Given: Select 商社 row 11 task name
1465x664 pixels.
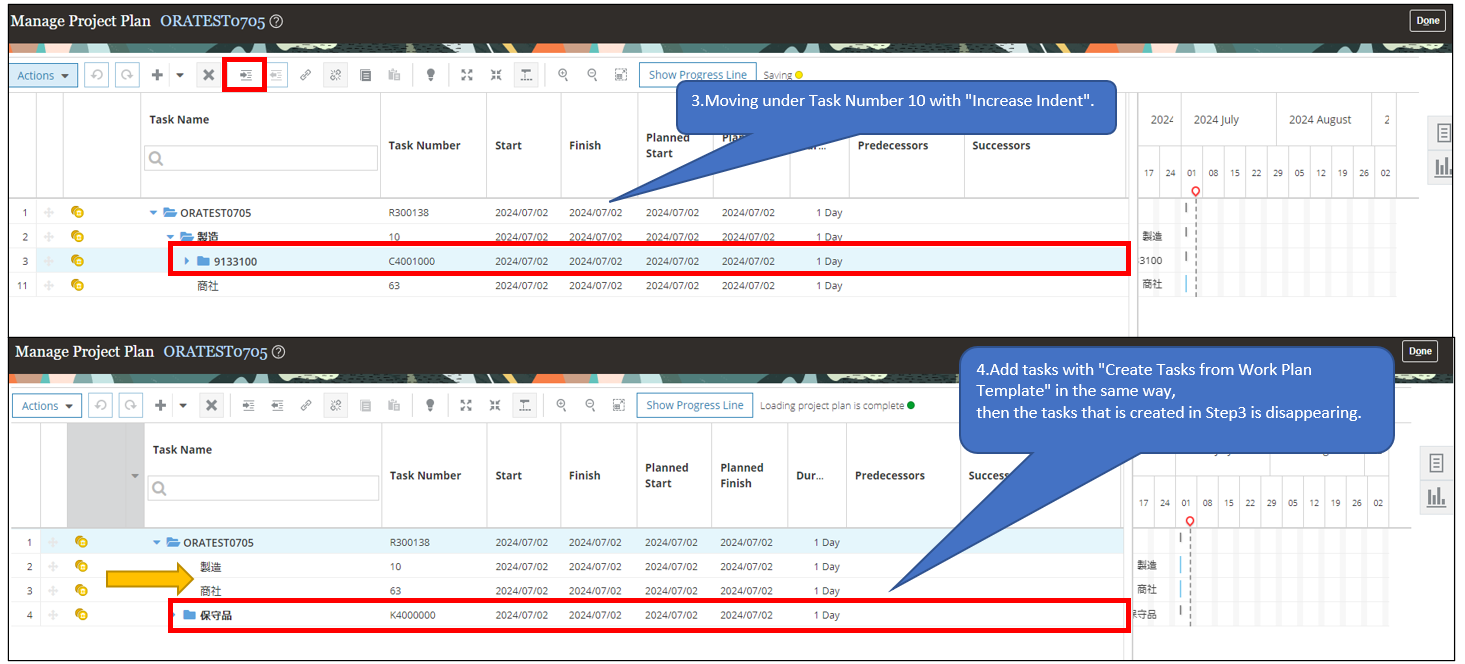Looking at the screenshot, I should (208, 285).
